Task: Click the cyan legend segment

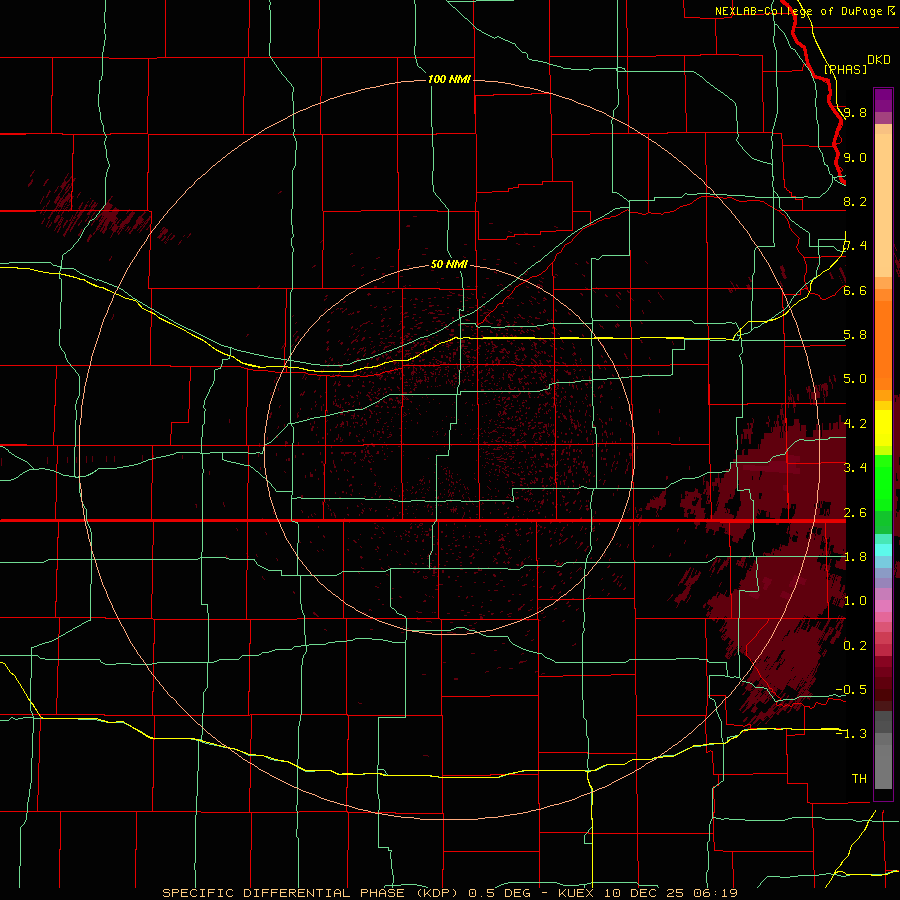Action: 883,550
